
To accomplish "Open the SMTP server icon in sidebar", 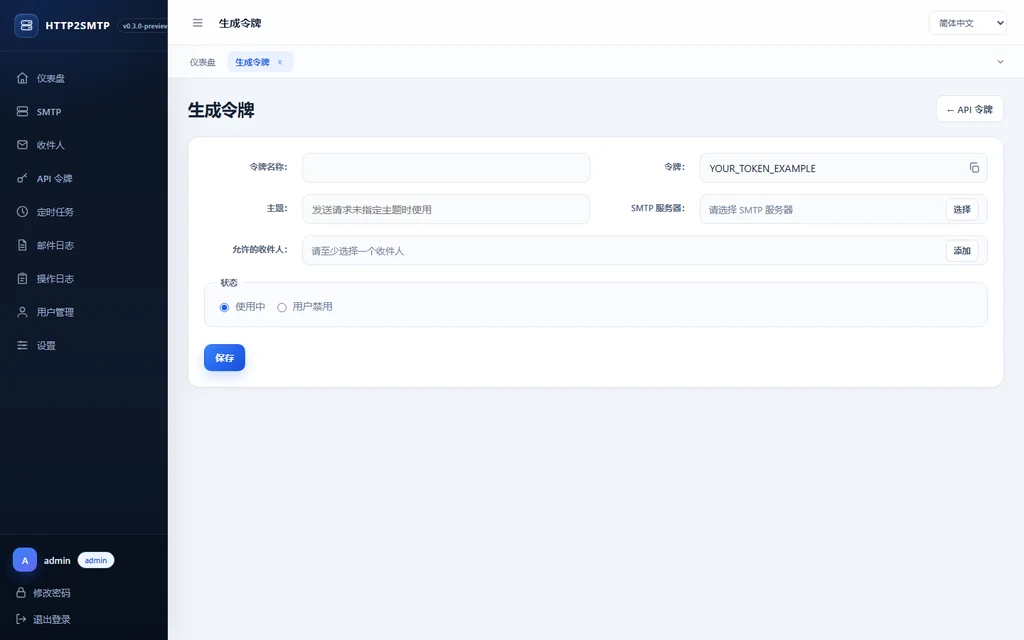I will (22, 112).
